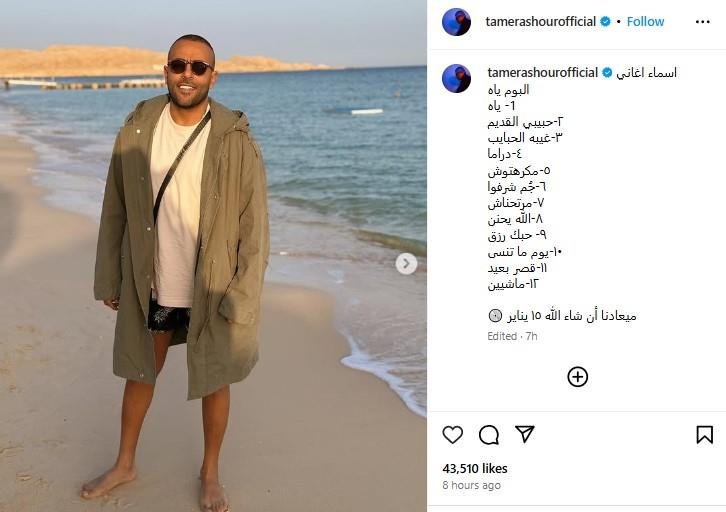
Task: Open tamerashourofficial username in caption
Action: click(543, 73)
